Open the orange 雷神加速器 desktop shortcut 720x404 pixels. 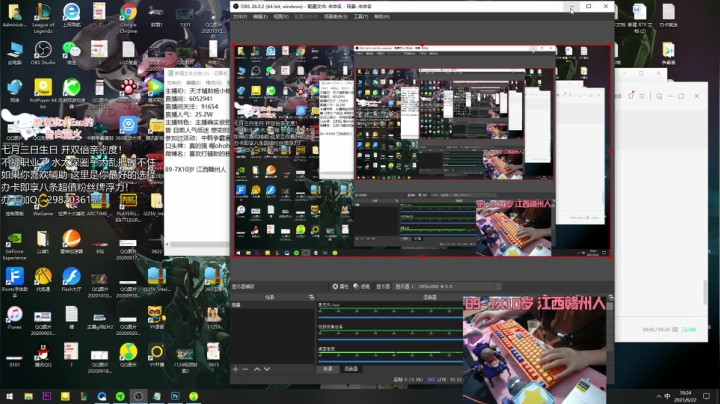pos(71,242)
